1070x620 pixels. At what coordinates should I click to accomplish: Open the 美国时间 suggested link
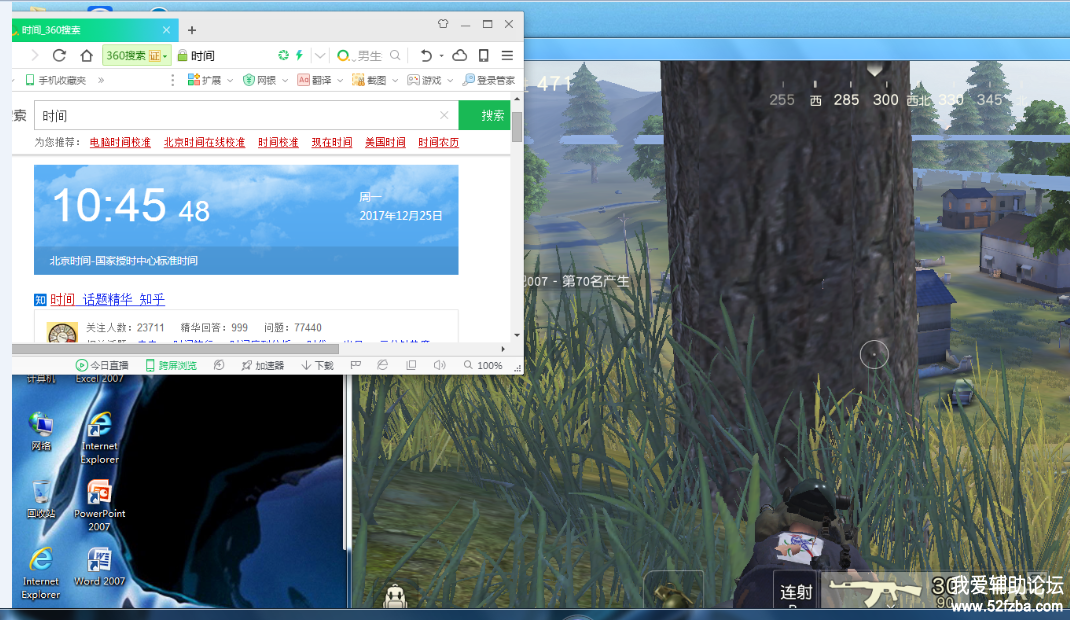tap(385, 142)
